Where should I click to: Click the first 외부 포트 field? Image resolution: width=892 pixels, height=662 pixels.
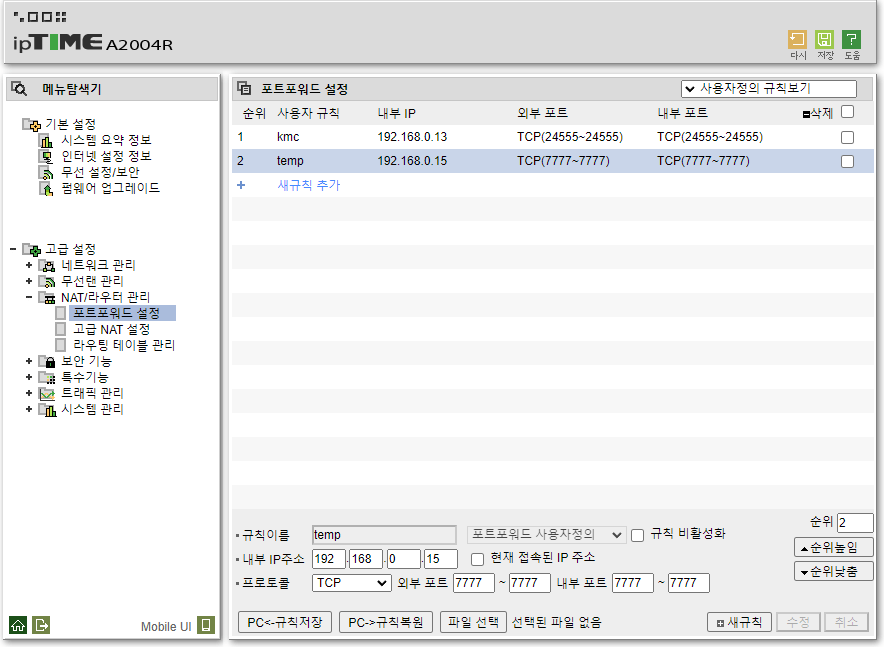[x=474, y=583]
